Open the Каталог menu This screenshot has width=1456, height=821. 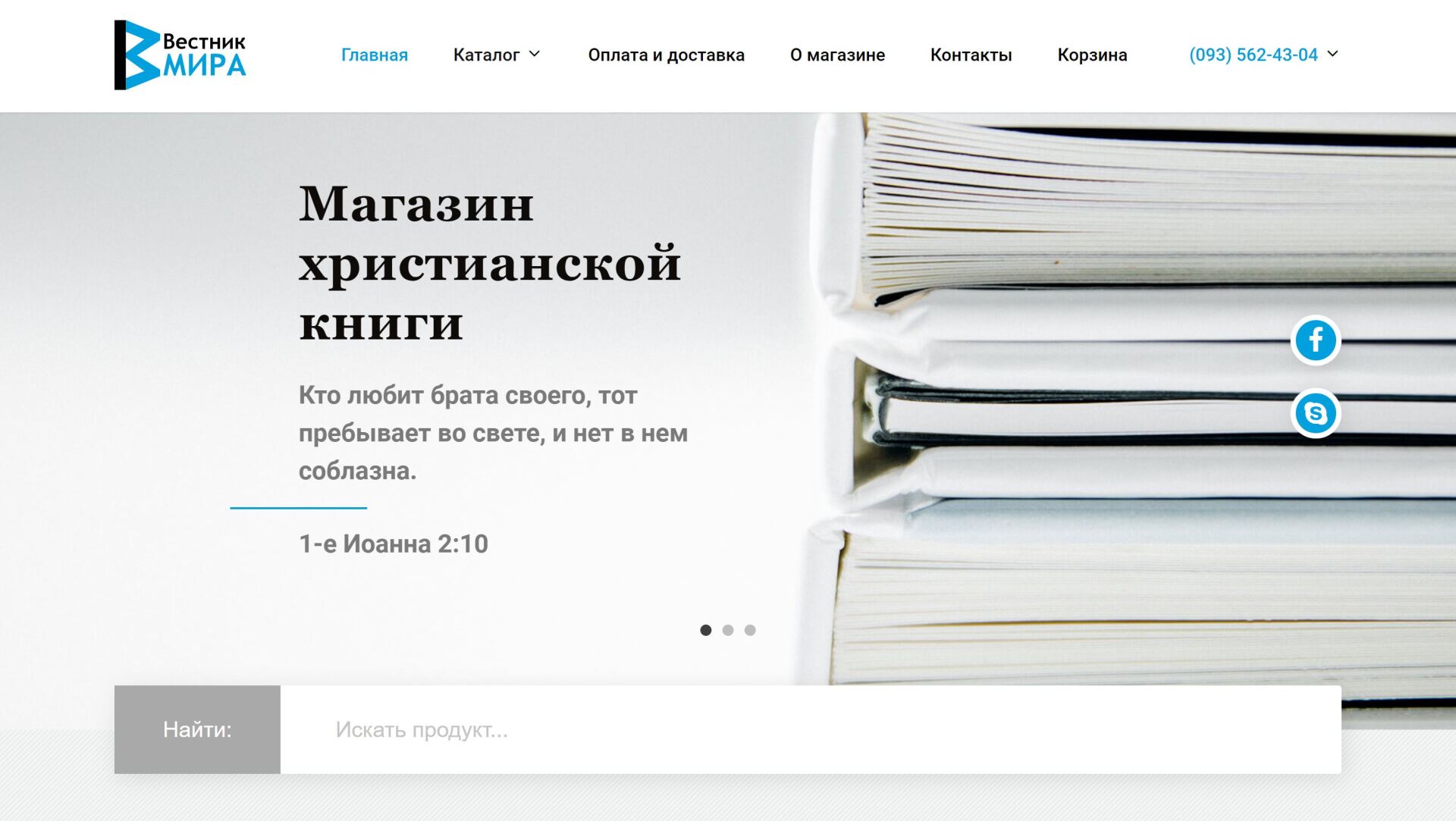click(487, 55)
